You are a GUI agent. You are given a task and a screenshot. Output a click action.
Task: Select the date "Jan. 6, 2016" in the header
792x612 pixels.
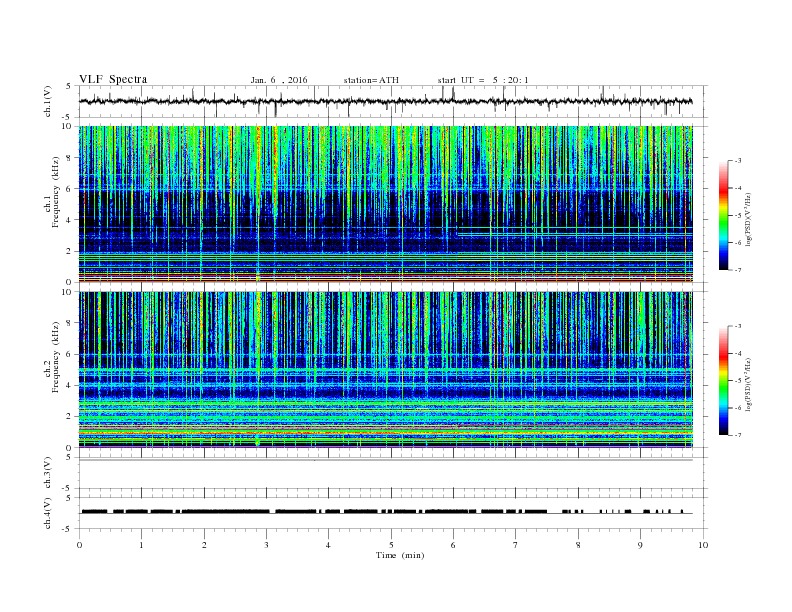tap(279, 80)
